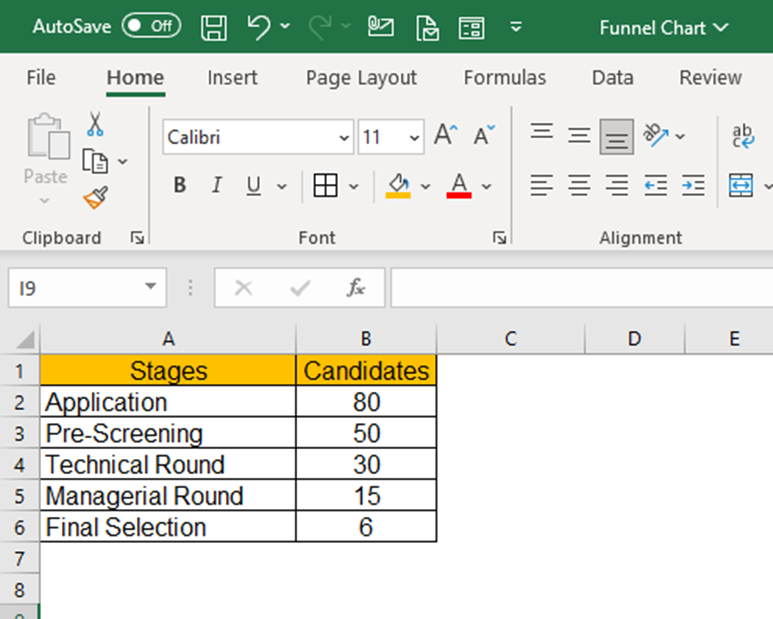The width and height of the screenshot is (773, 619).
Task: Open Font settings dialog launcher
Action: coord(499,238)
